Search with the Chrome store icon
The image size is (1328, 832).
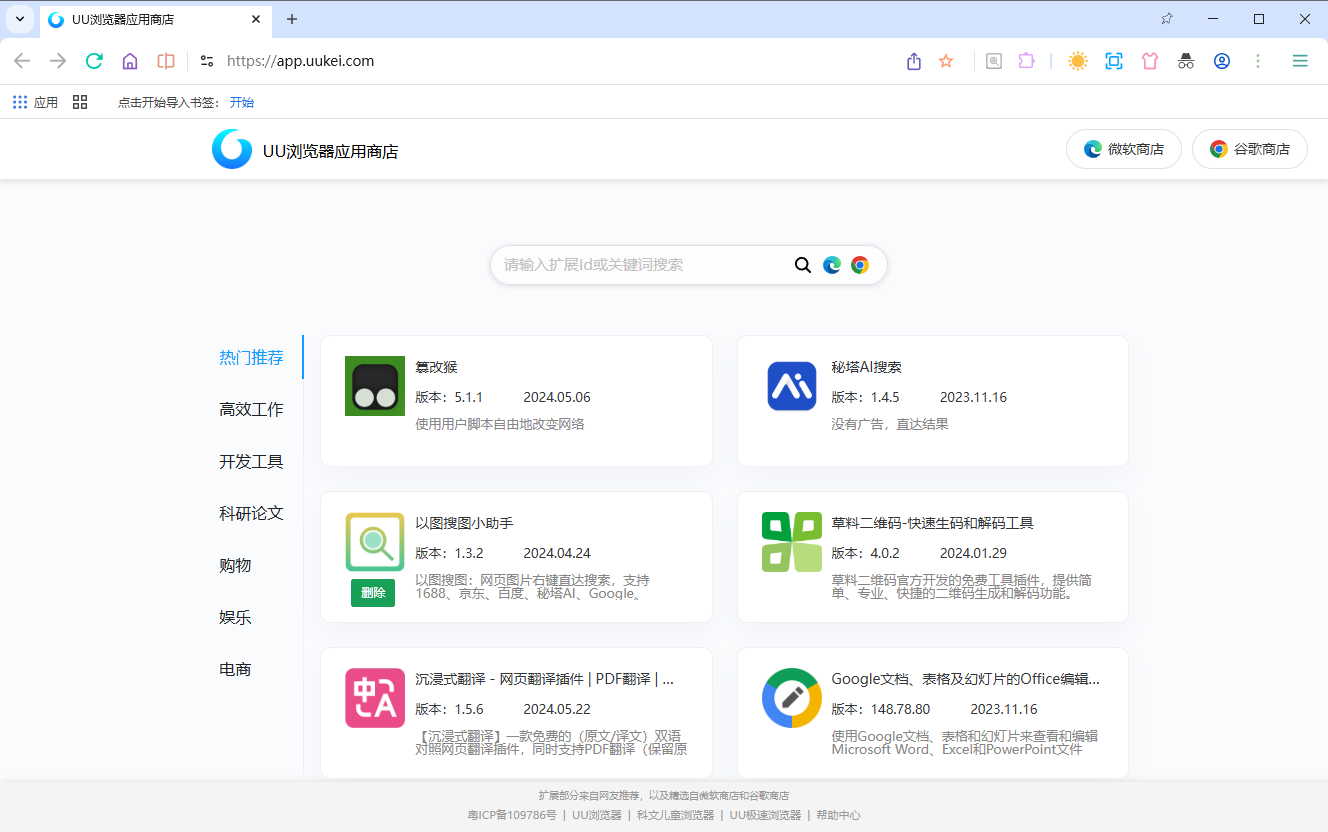click(860, 265)
